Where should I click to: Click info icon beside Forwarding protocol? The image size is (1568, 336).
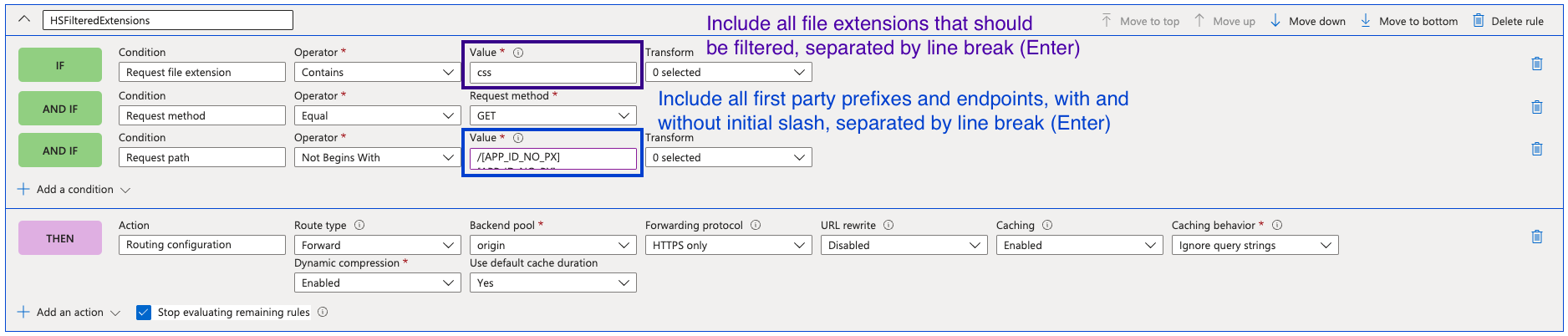coord(756,225)
